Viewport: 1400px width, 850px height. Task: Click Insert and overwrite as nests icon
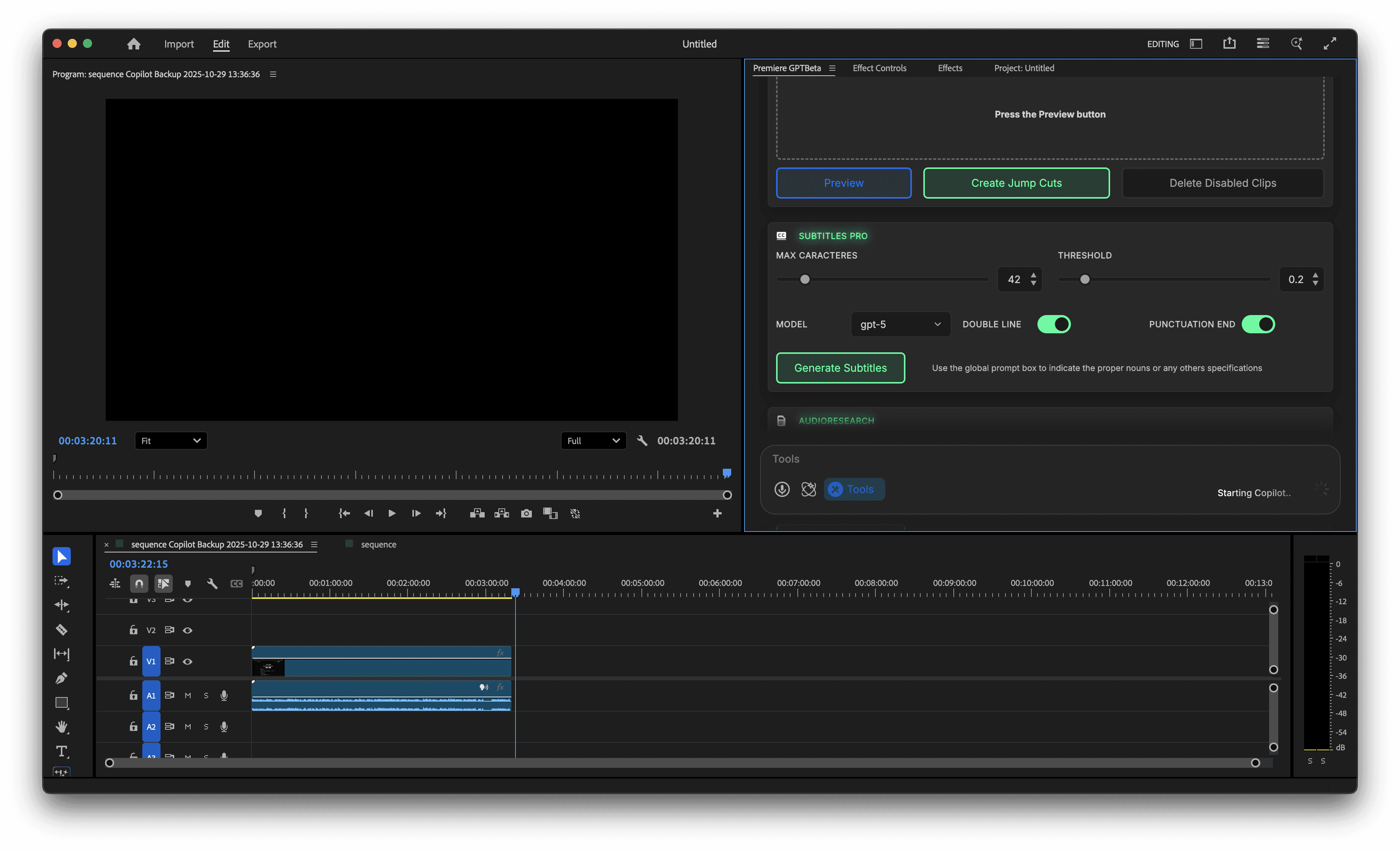click(x=115, y=584)
